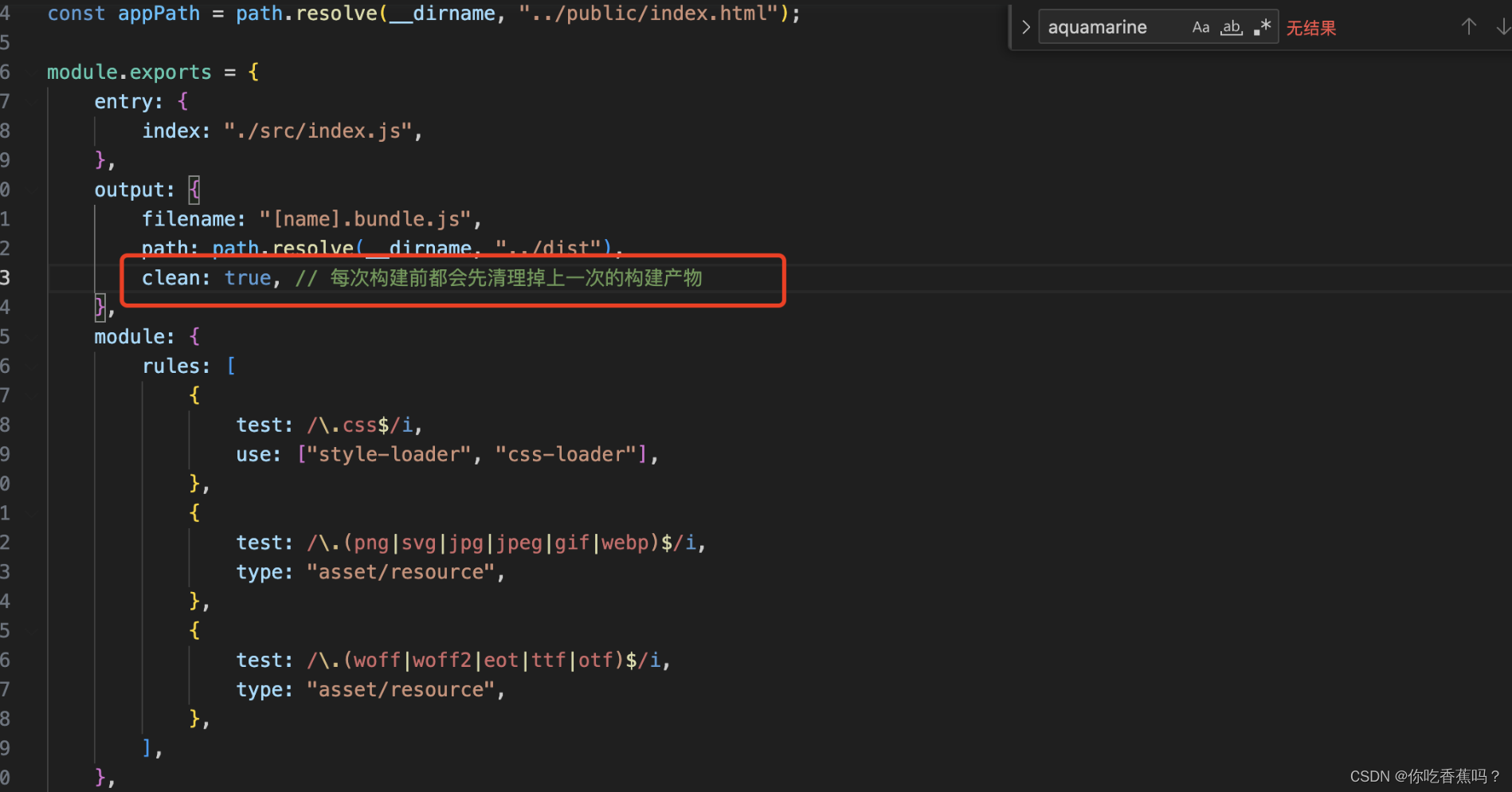Image resolution: width=1512 pixels, height=792 pixels.
Task: Click the entry: key
Action: click(x=128, y=102)
